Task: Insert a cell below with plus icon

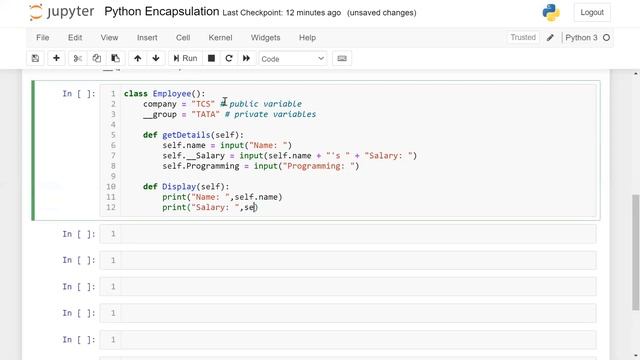Action: point(56,58)
